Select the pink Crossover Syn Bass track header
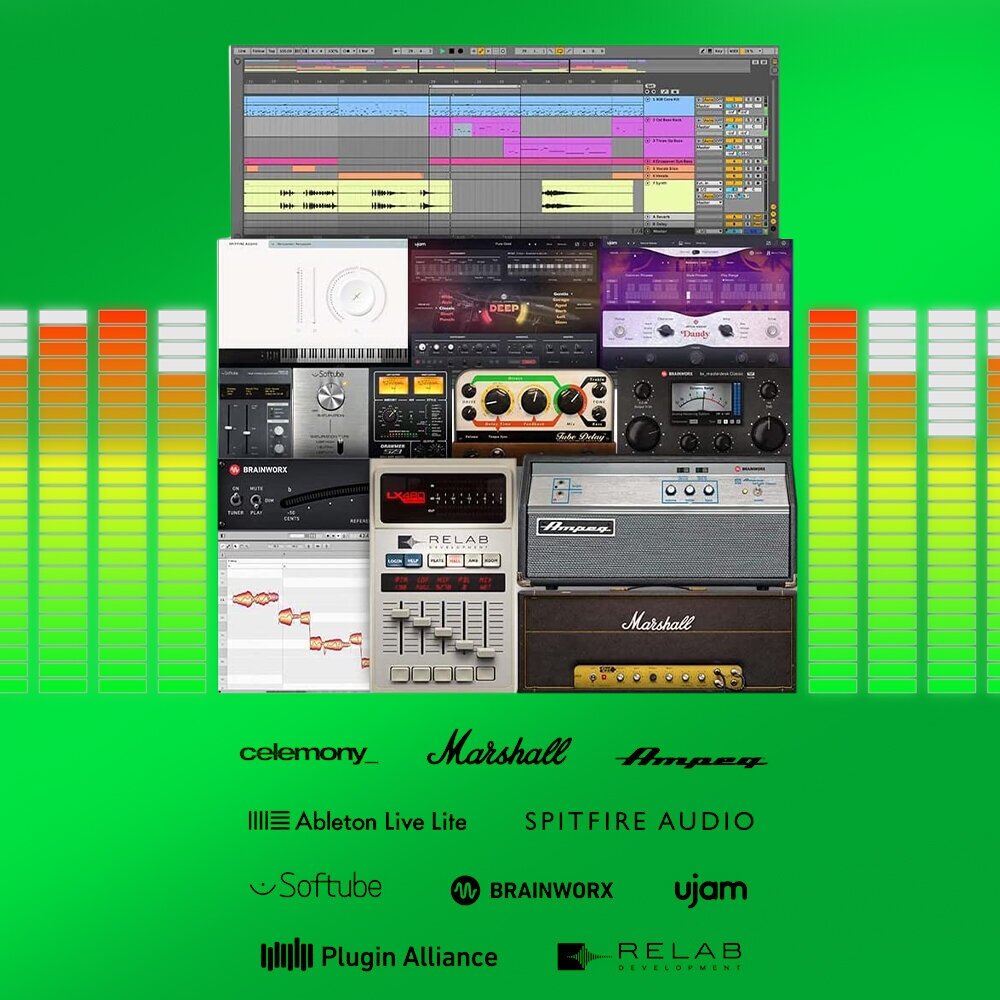This screenshot has width=1000, height=1000. (670, 161)
